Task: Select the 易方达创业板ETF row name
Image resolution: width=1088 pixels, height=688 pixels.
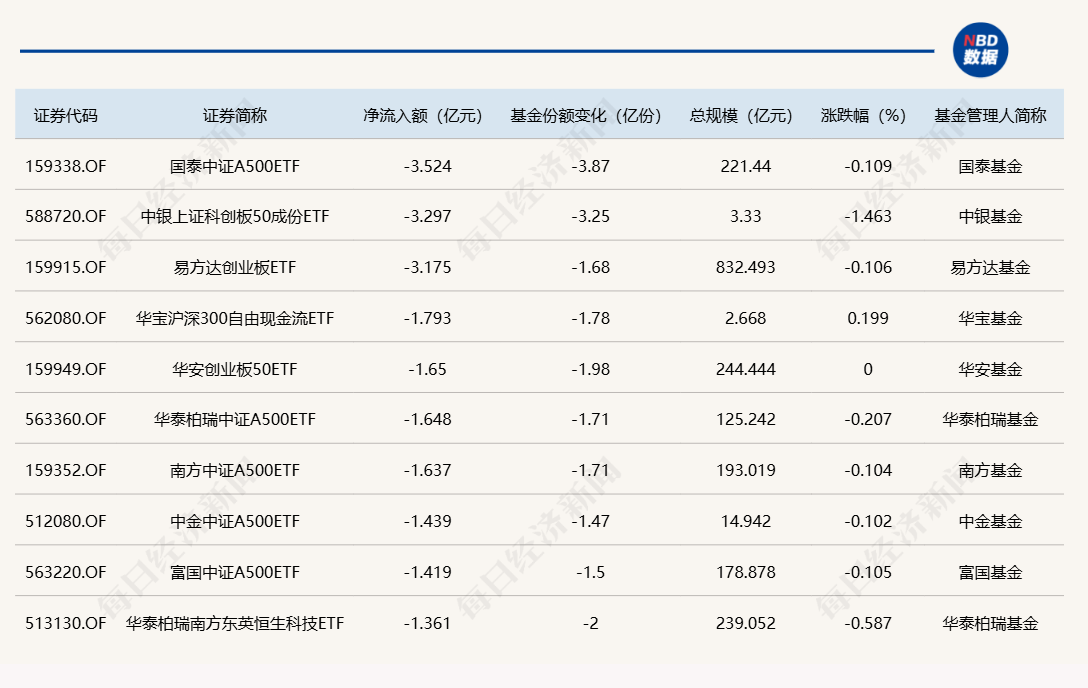Action: (235, 268)
